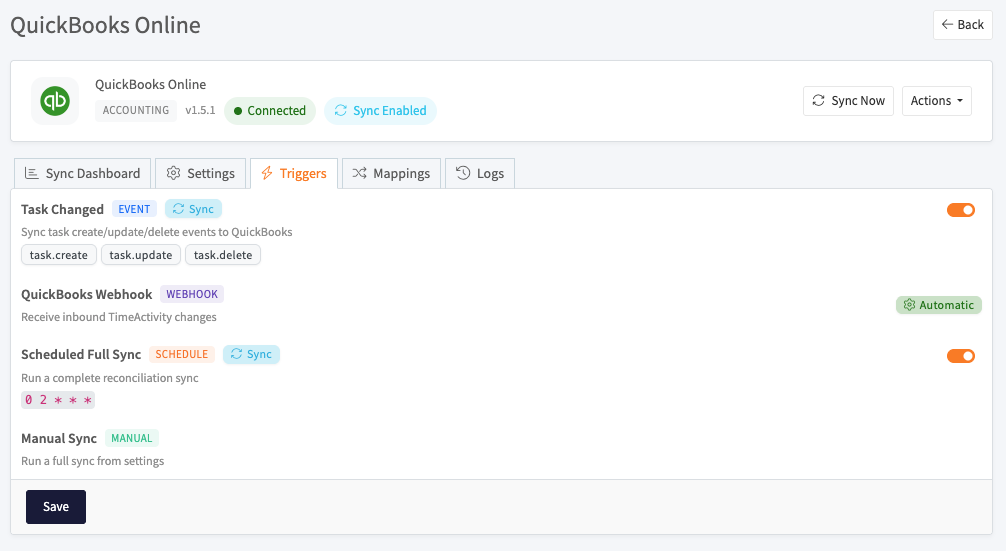Click the QuickBooks Webhook trigger title
Image resolution: width=1006 pixels, height=551 pixels.
87,294
